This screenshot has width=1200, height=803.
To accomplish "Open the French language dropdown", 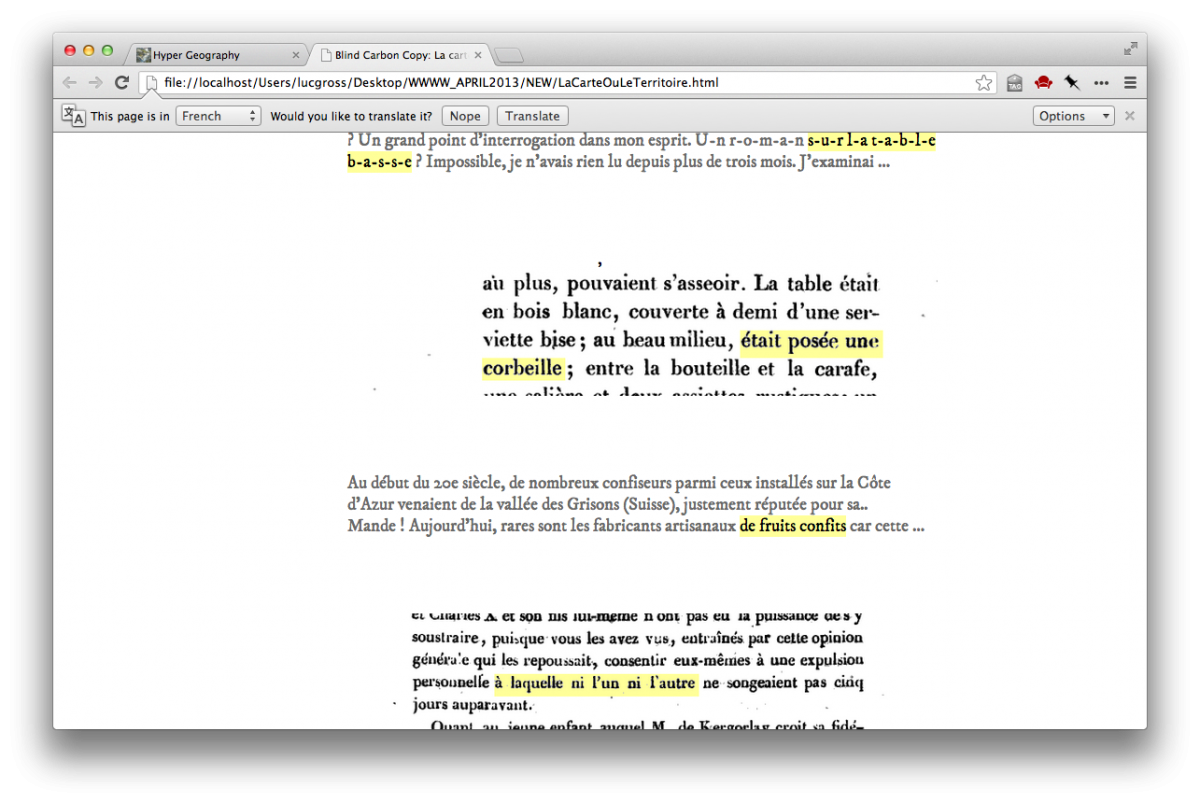I will (x=218, y=116).
